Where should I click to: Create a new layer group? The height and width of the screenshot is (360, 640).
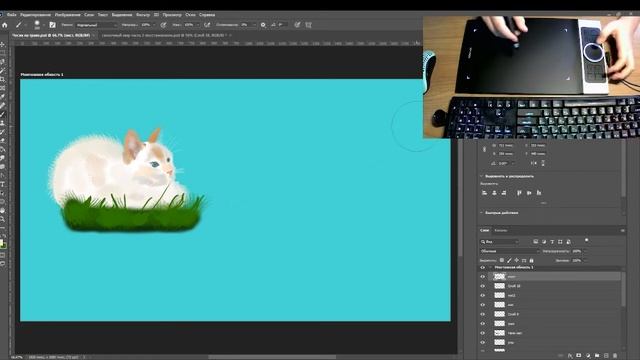point(597,356)
